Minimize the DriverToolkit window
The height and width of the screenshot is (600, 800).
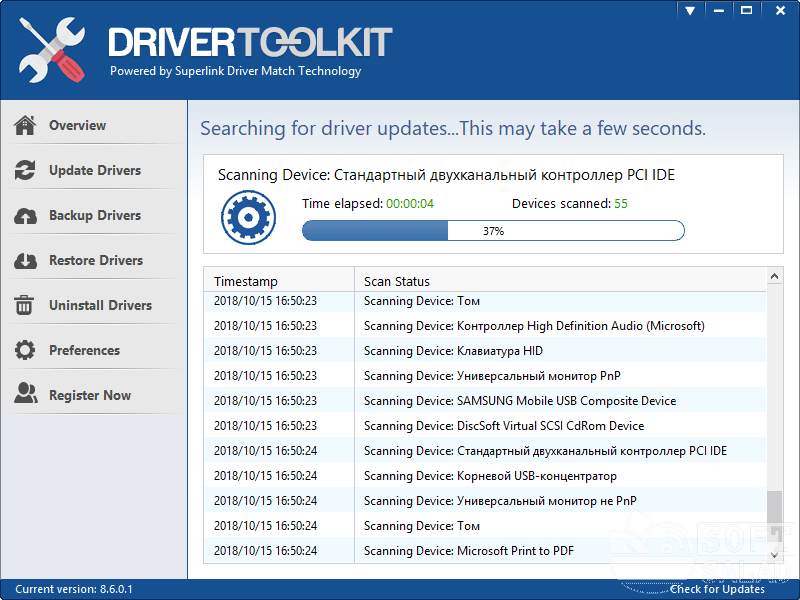click(718, 10)
